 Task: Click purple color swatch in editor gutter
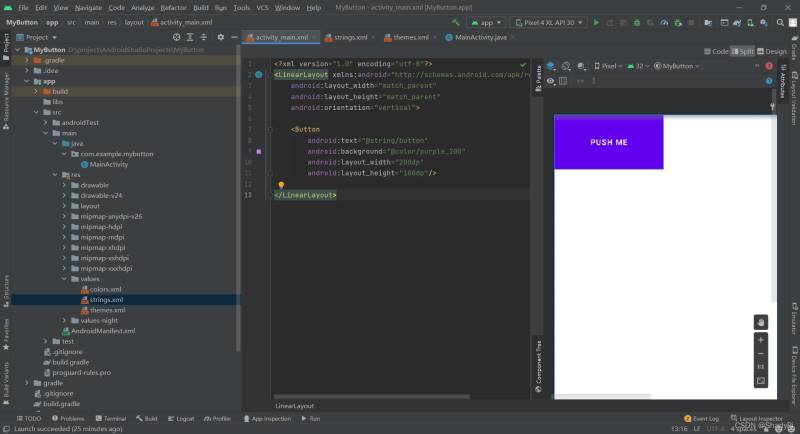coord(258,151)
